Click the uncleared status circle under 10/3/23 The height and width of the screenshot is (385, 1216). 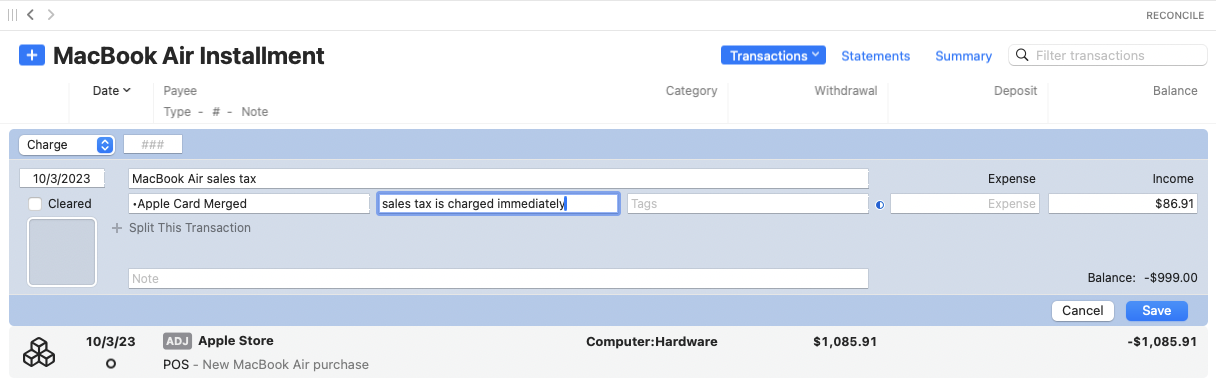[110, 363]
